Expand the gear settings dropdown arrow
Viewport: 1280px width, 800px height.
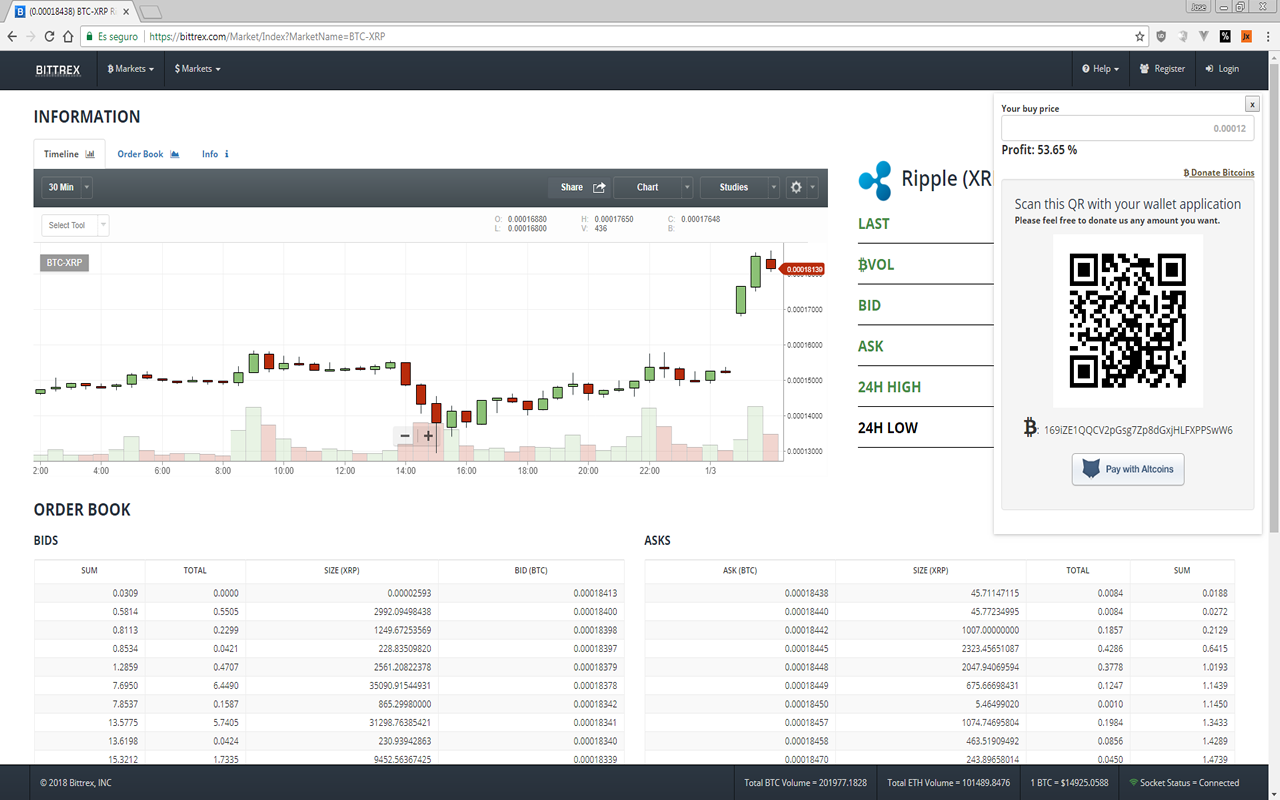click(813, 187)
